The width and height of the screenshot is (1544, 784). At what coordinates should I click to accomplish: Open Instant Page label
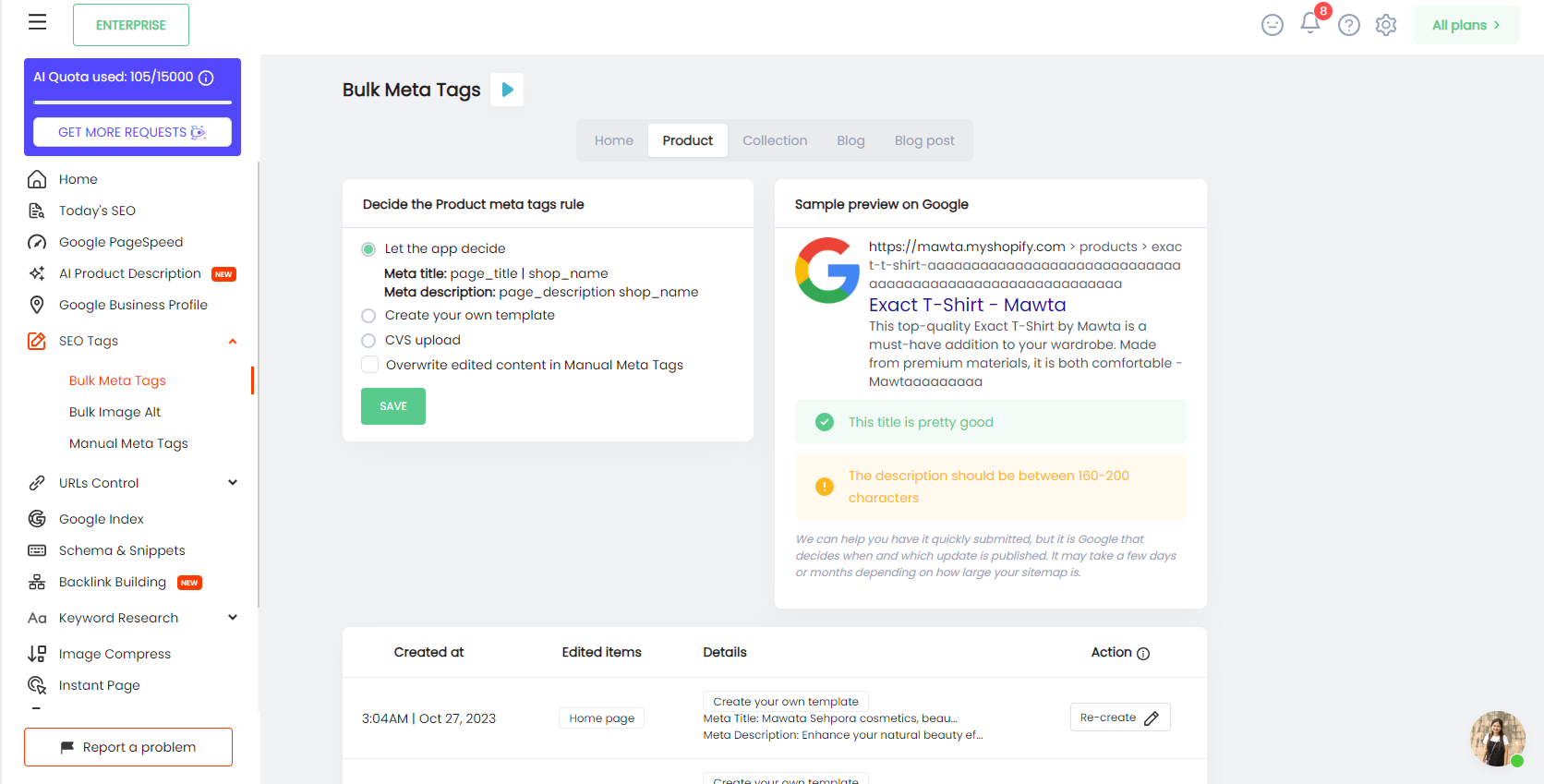click(100, 685)
